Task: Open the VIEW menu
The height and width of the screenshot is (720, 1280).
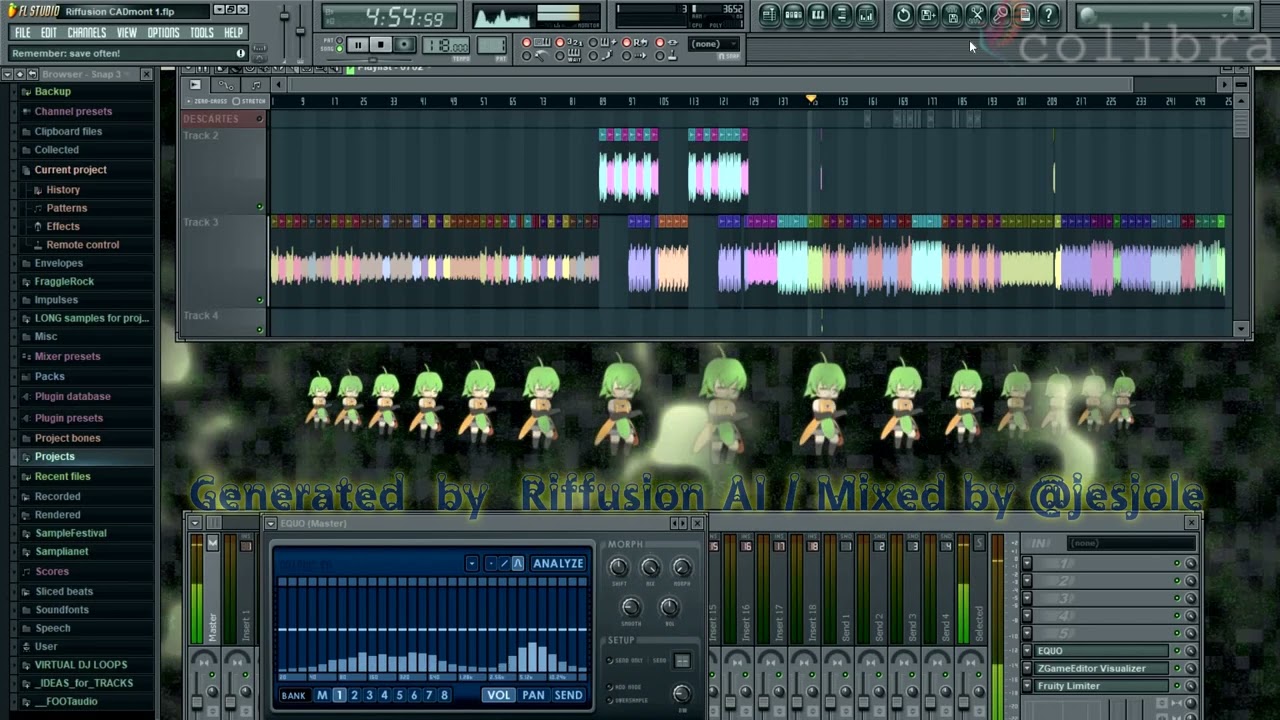Action: pos(126,32)
